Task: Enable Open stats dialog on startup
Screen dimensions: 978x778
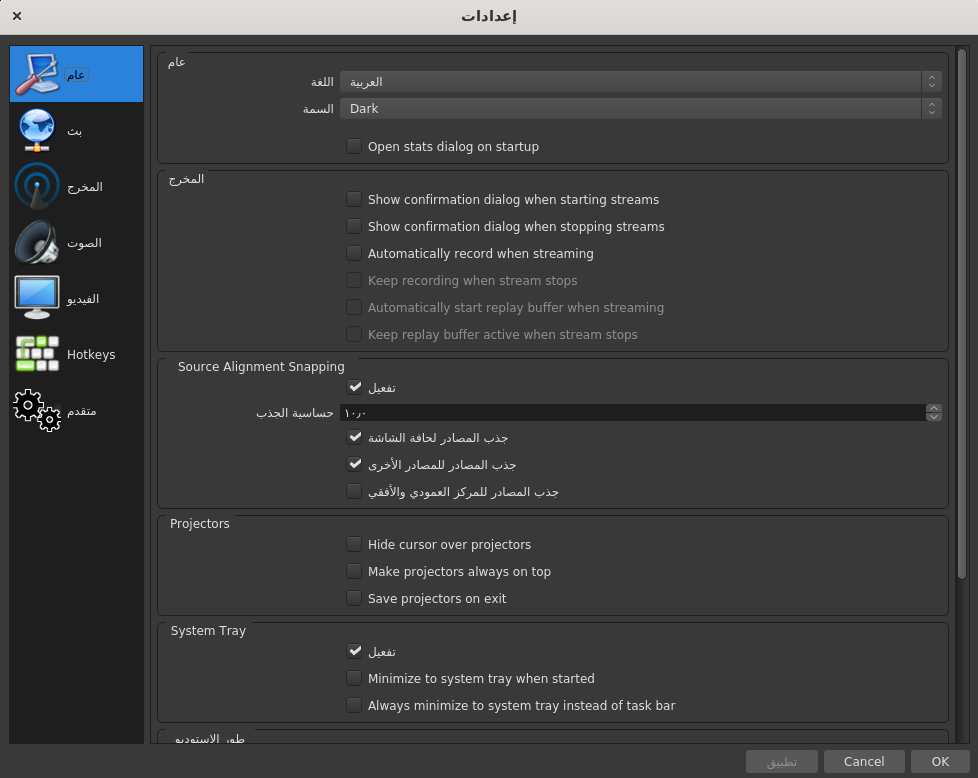Action: [354, 146]
